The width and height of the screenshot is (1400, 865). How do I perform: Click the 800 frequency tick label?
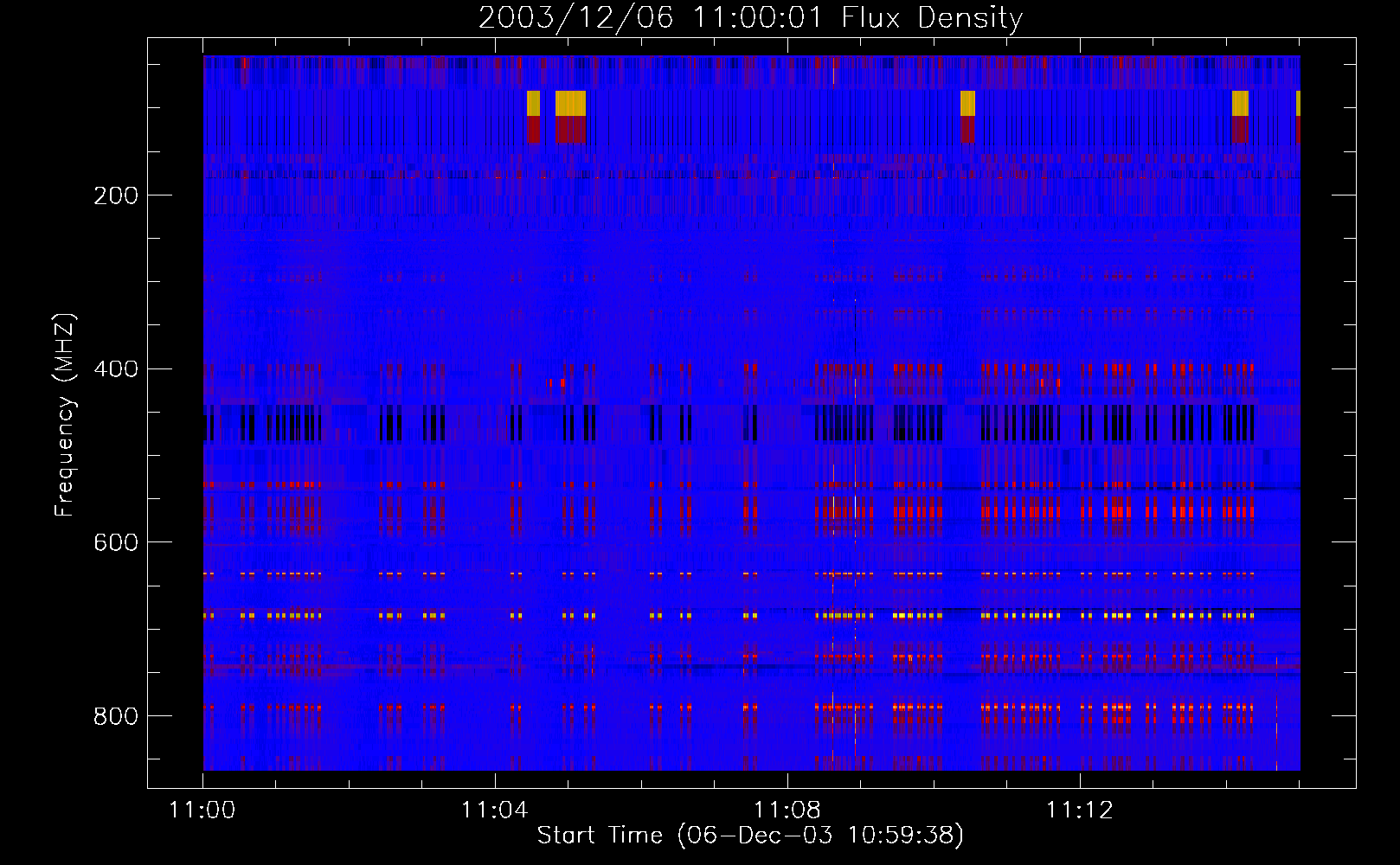pyautogui.click(x=116, y=716)
